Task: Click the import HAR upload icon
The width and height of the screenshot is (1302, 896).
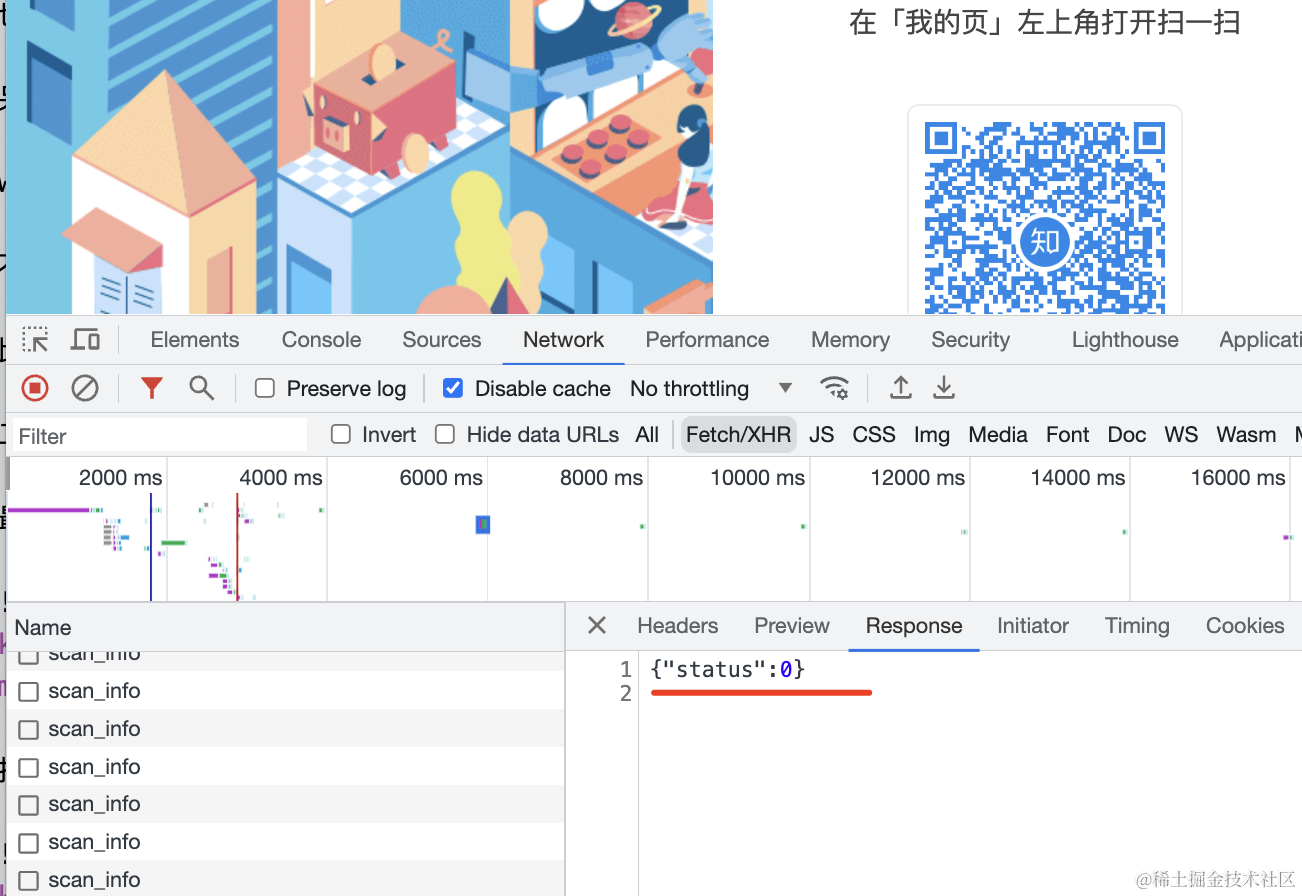Action: point(900,388)
